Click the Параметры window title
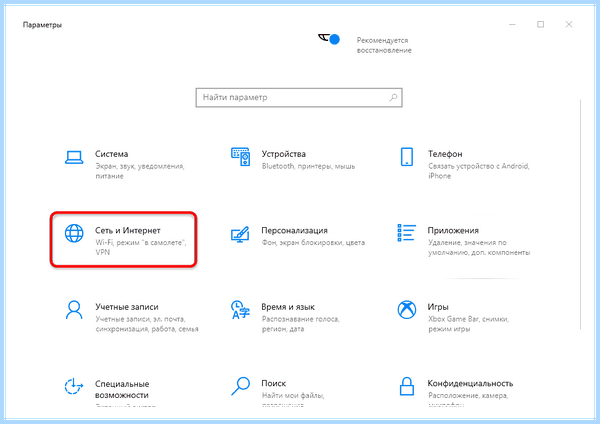 [x=42, y=25]
